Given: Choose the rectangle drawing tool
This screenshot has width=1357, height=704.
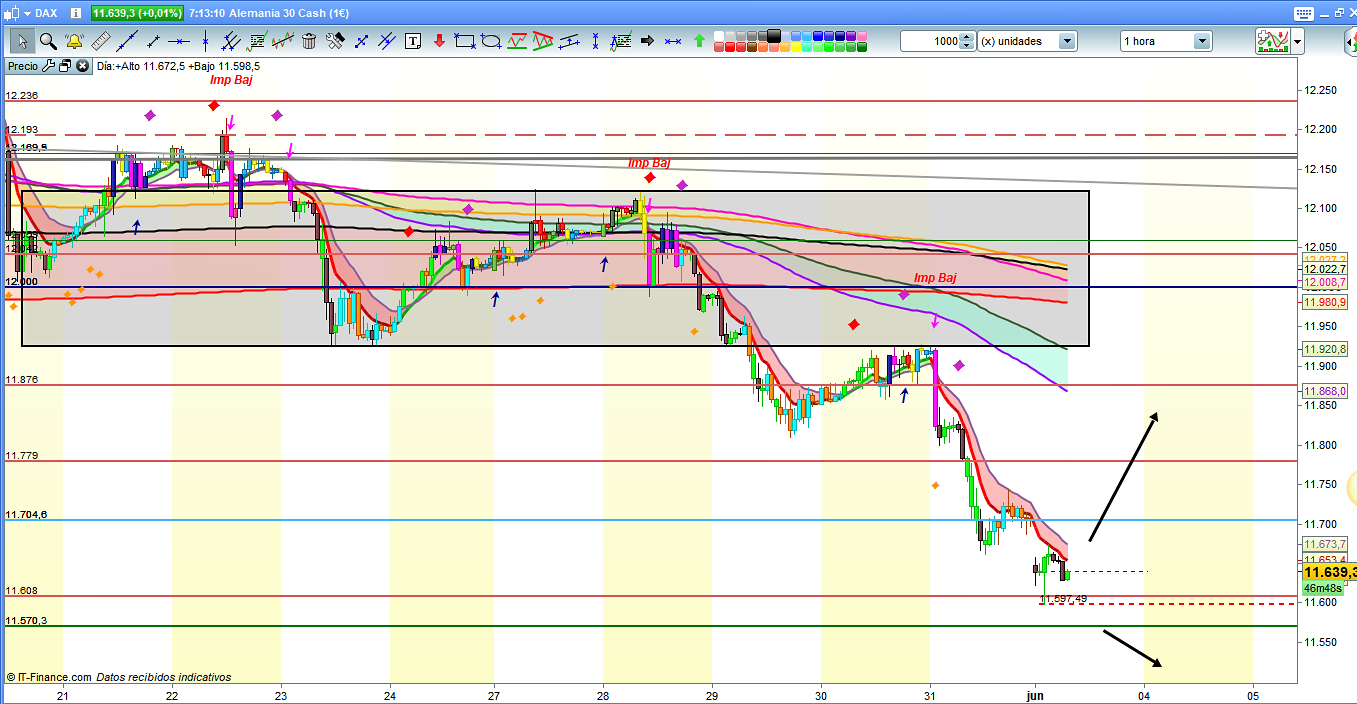Looking at the screenshot, I should (464, 41).
